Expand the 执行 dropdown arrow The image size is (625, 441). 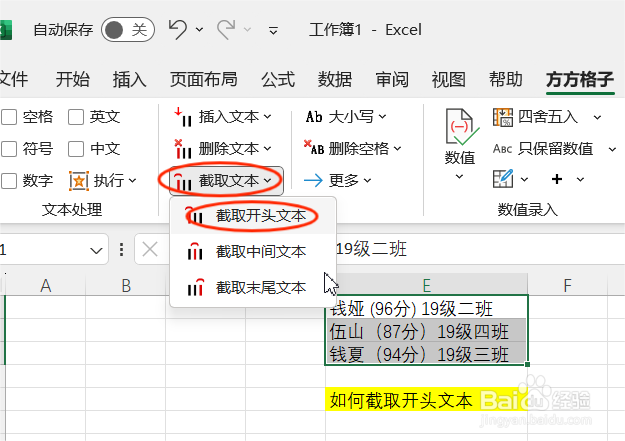point(133,181)
